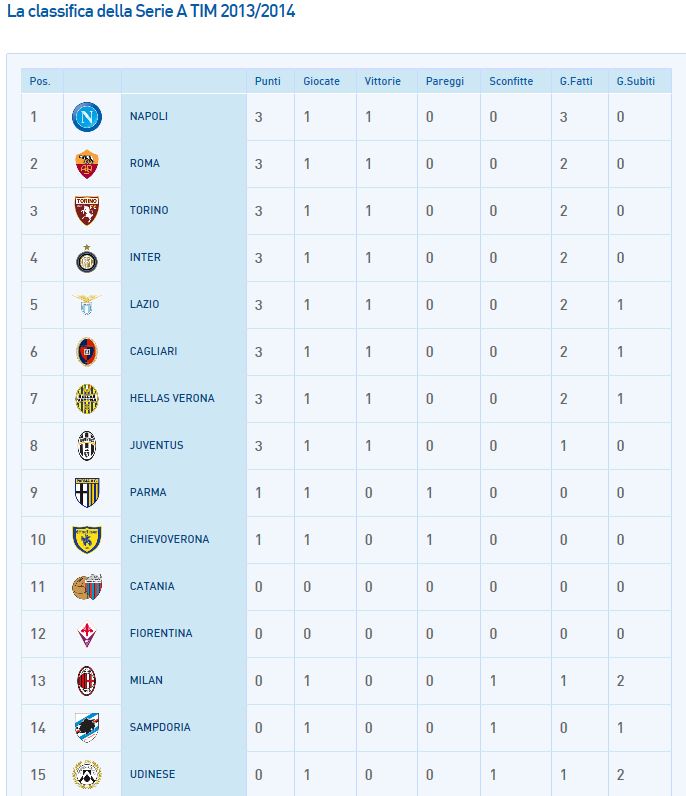Select the Torino team logo
Image resolution: width=686 pixels, height=796 pixels.
tap(87, 211)
